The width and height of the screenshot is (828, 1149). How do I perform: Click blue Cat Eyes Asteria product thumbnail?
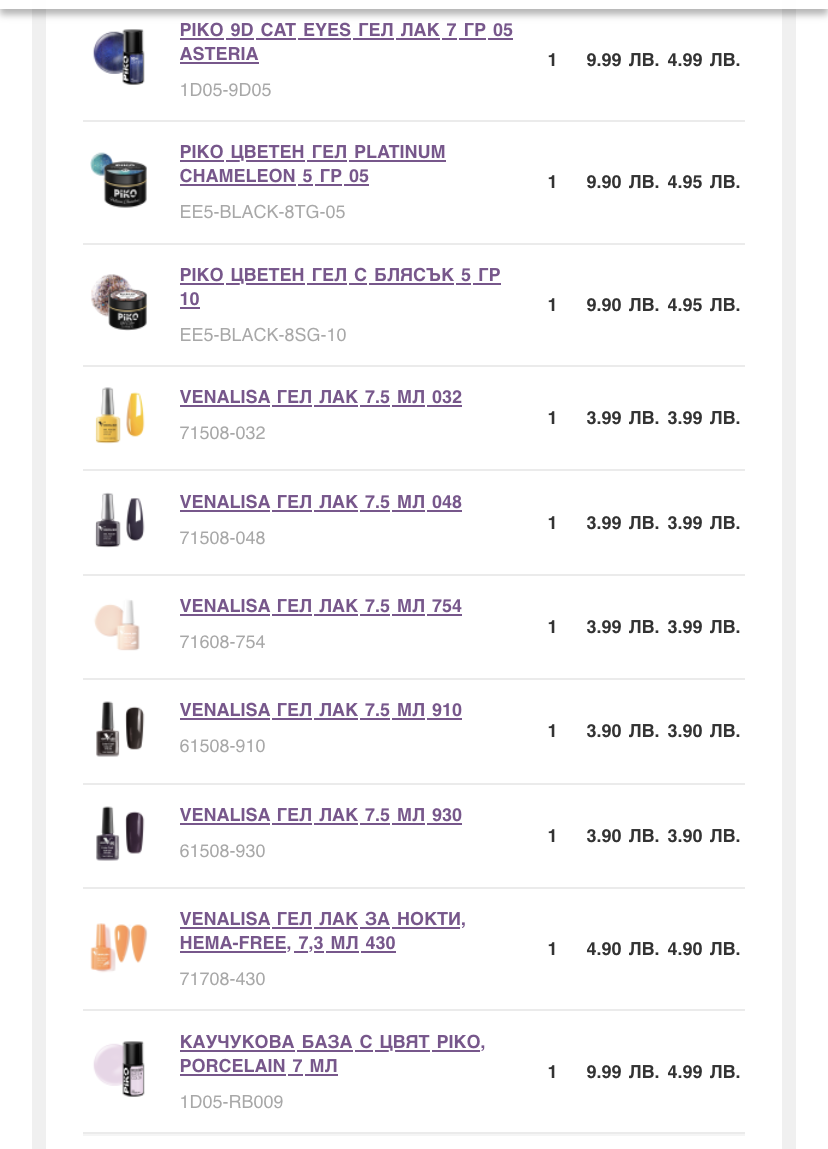tap(119, 56)
